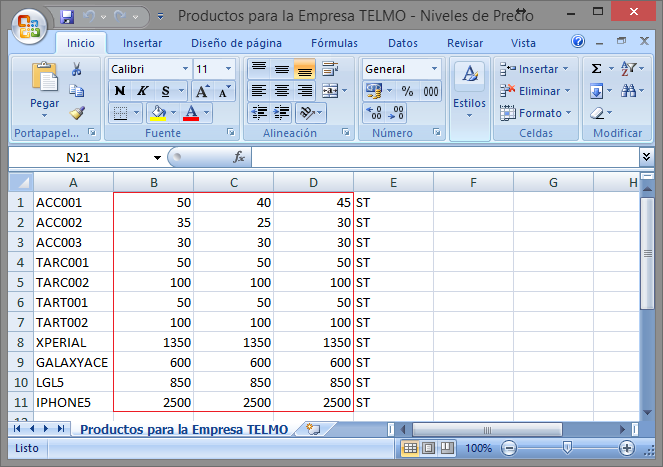Apply accounting number format
The image size is (663, 467).
(374, 91)
